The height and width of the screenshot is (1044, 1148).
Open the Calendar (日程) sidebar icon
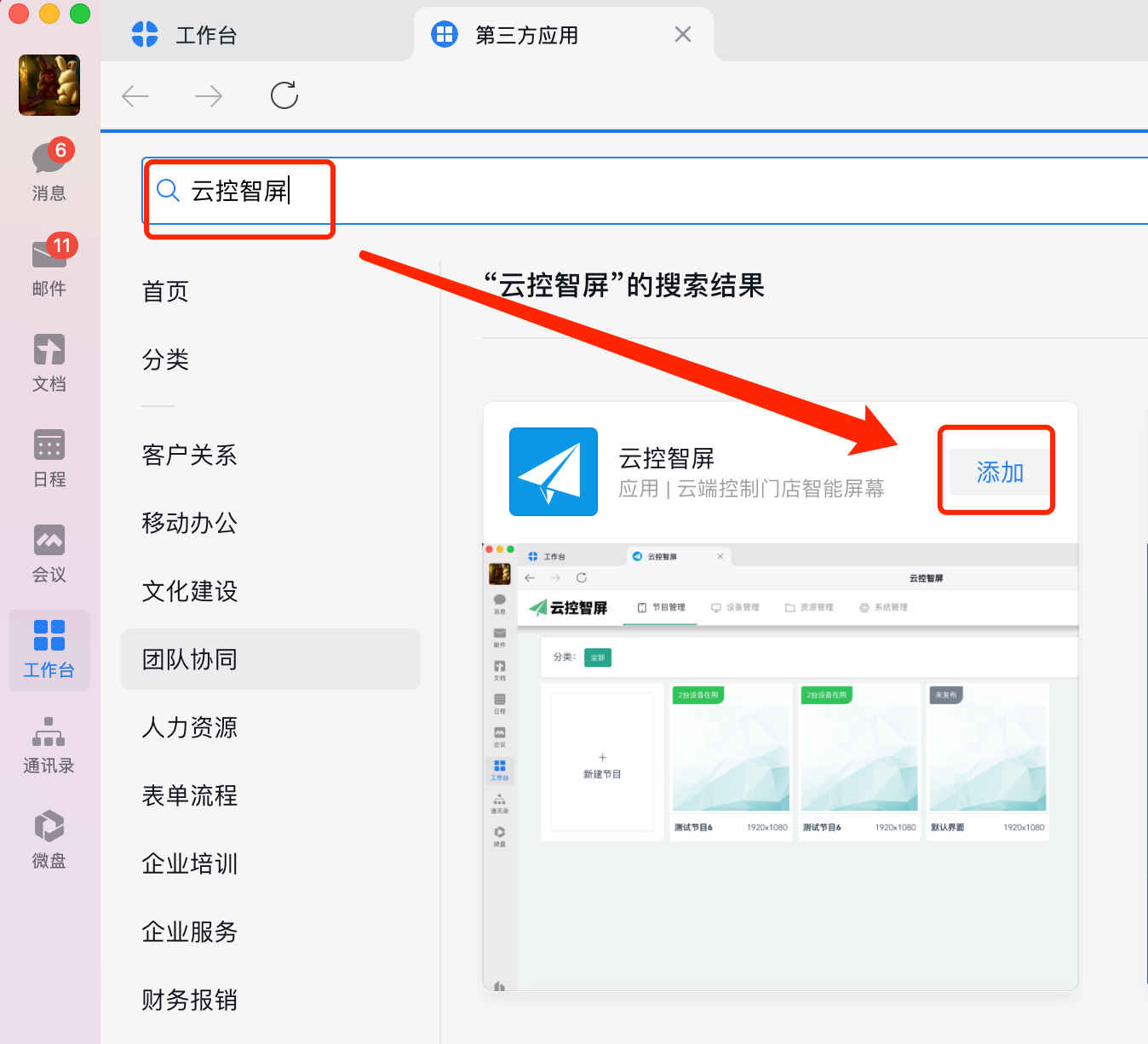(49, 458)
